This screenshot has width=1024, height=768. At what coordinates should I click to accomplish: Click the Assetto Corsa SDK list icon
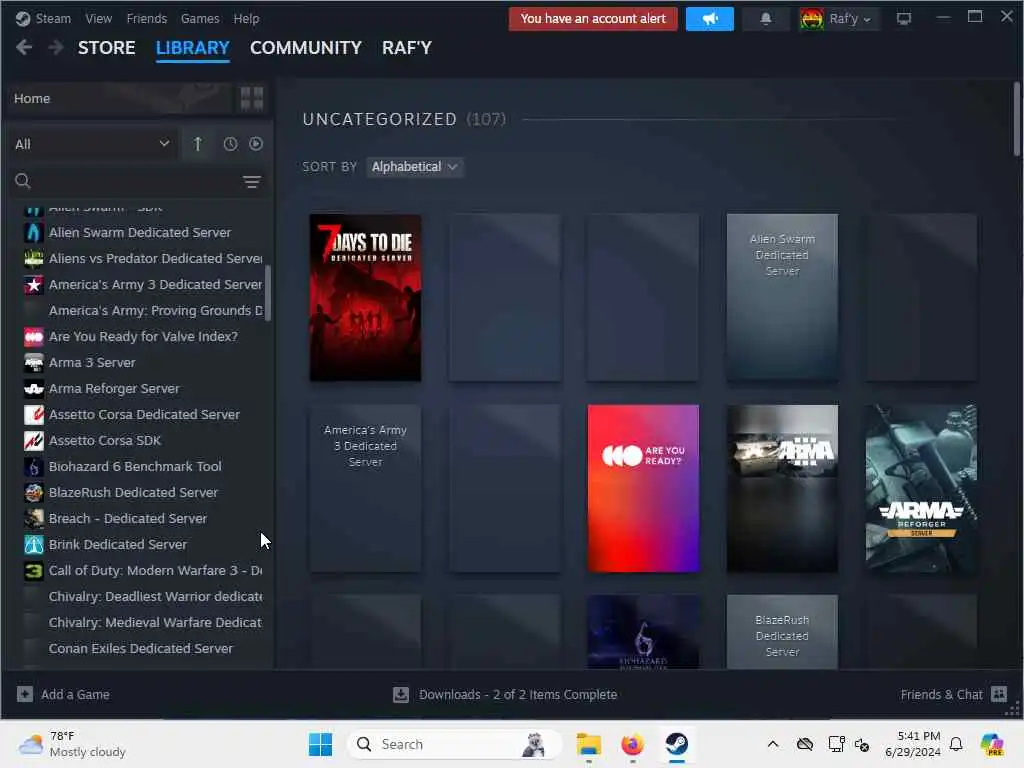click(x=33, y=441)
